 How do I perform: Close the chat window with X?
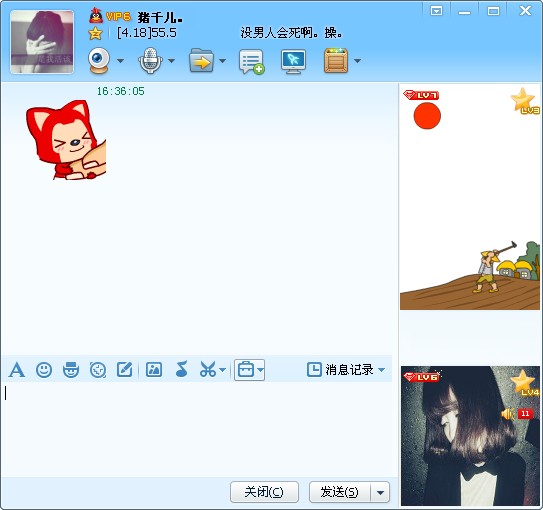point(525,10)
